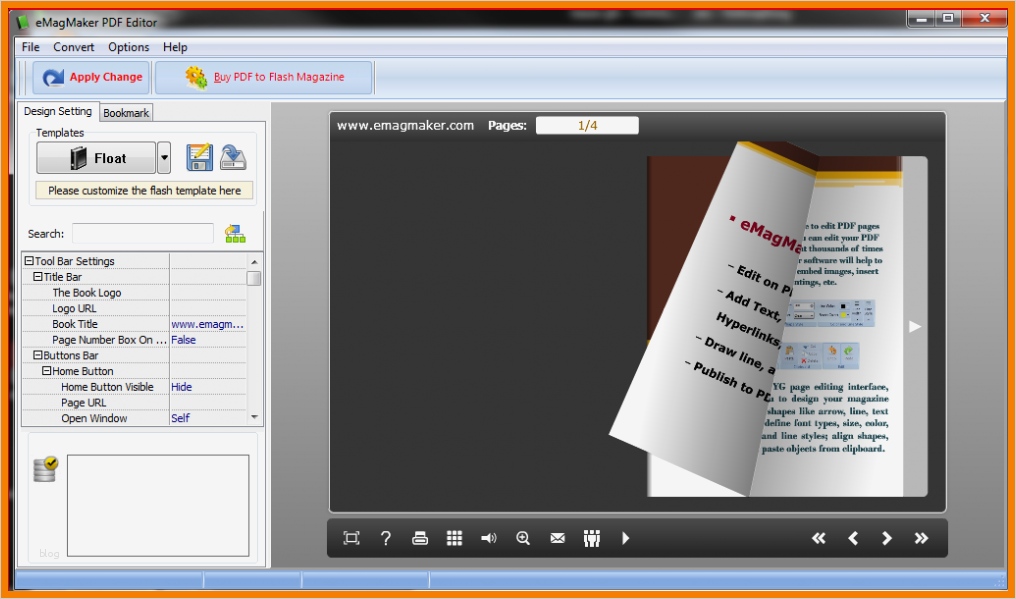Switch to the Bookmark tab
Viewport: 1016px width, 599px height.
coord(125,112)
